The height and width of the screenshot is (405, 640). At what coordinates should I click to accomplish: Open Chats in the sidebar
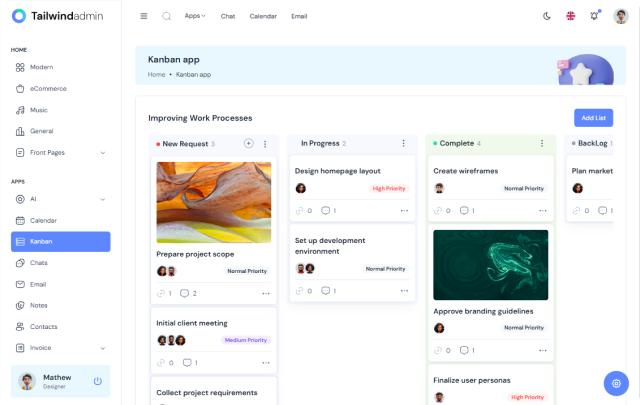point(60,263)
